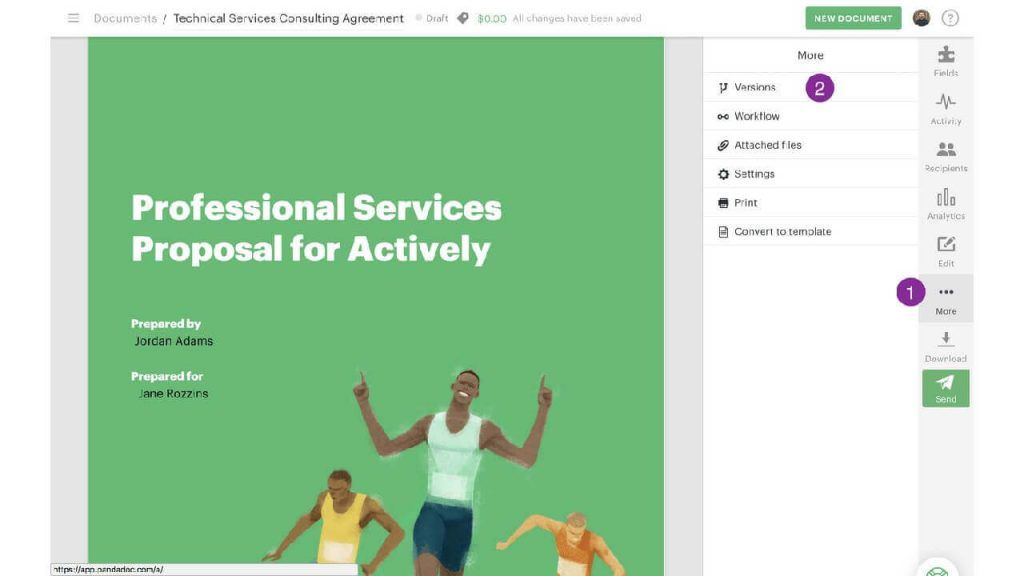Image resolution: width=1024 pixels, height=576 pixels.
Task: Open the help question mark icon
Action: coord(950,18)
